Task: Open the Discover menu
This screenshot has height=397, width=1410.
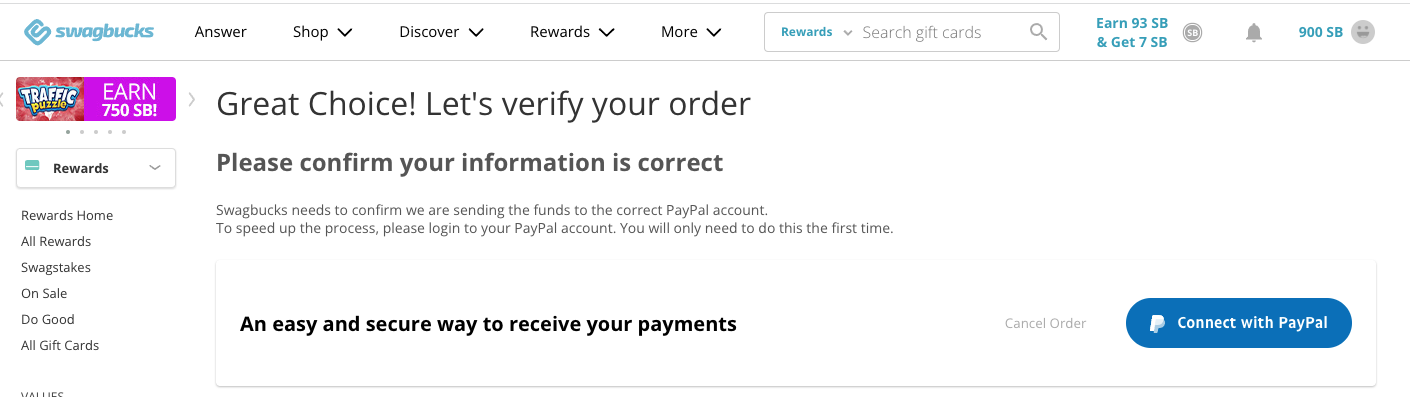Action: 441,32
